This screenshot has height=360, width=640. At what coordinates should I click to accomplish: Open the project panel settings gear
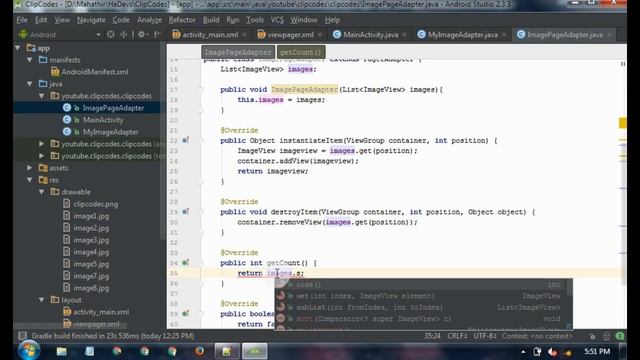[142, 35]
